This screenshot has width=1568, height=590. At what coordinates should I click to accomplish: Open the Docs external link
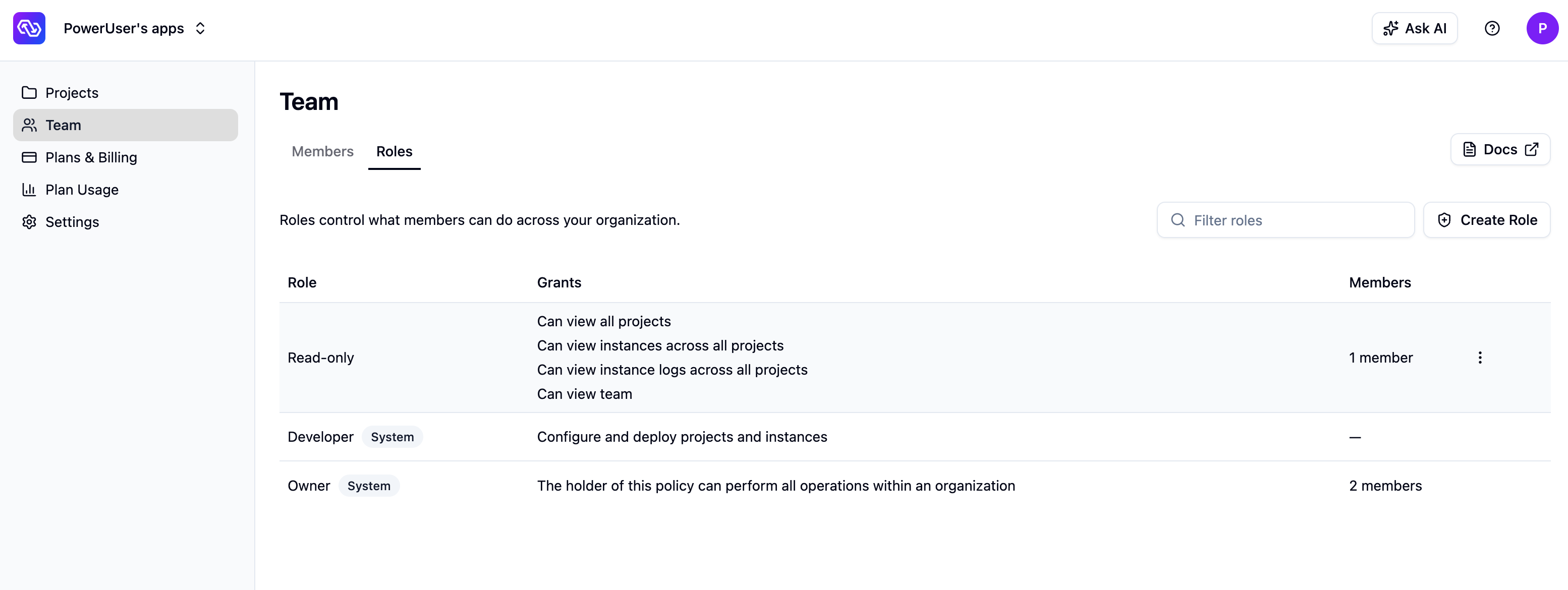[1500, 150]
